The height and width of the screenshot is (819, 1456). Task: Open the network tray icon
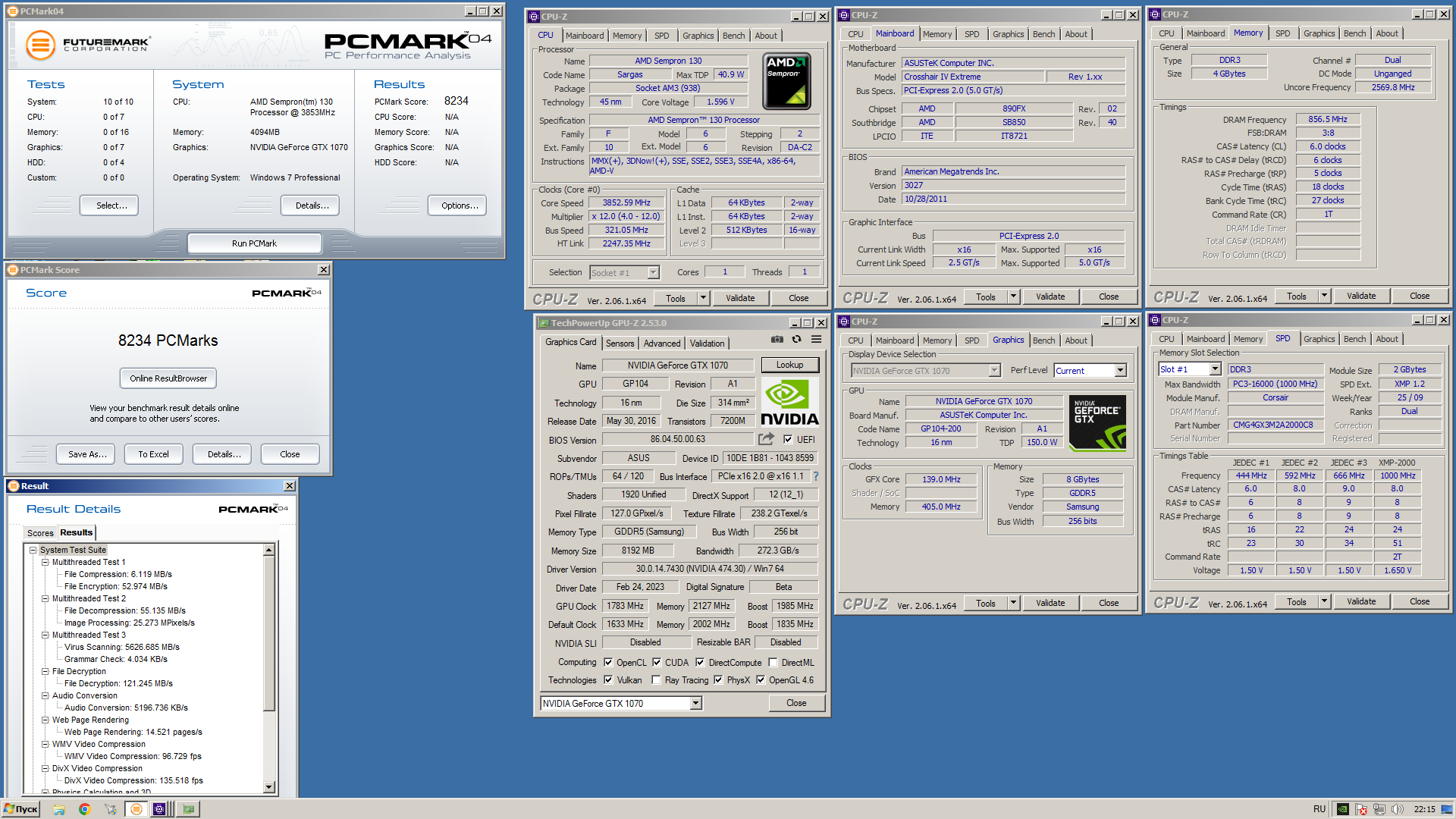click(1379, 809)
